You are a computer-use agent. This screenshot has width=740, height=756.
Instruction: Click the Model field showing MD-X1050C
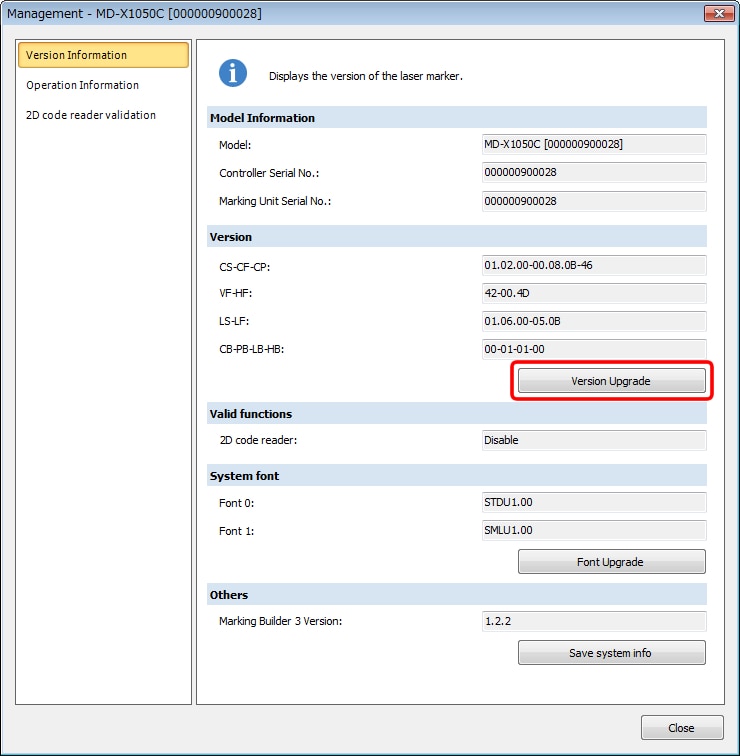pos(593,145)
